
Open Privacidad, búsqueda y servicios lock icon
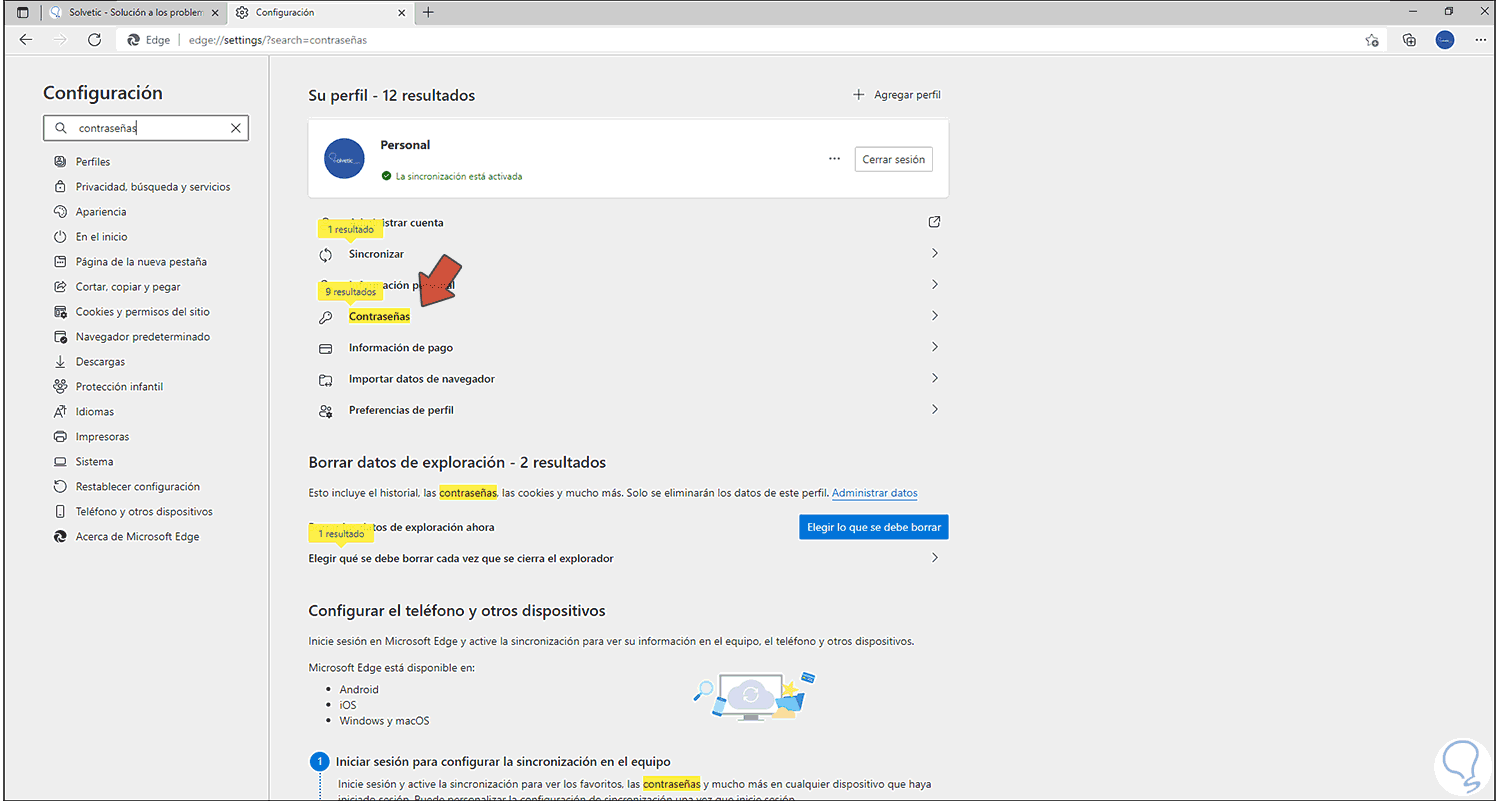(x=59, y=187)
